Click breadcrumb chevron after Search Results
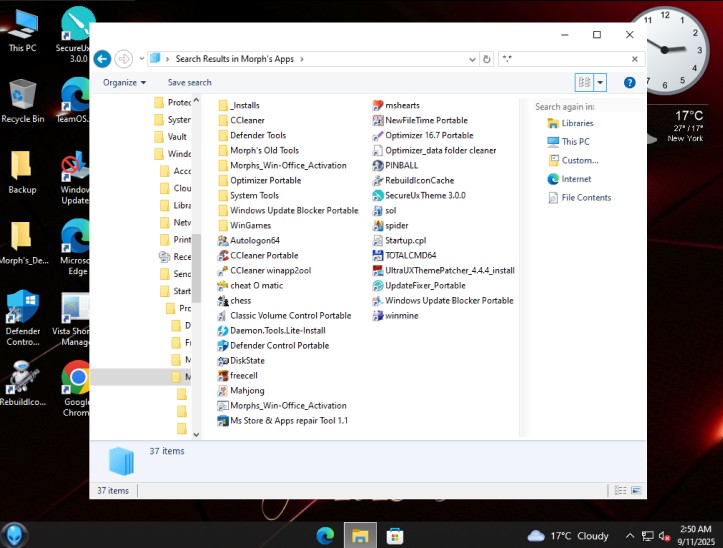Image resolution: width=723 pixels, height=548 pixels. pyautogui.click(x=302, y=59)
